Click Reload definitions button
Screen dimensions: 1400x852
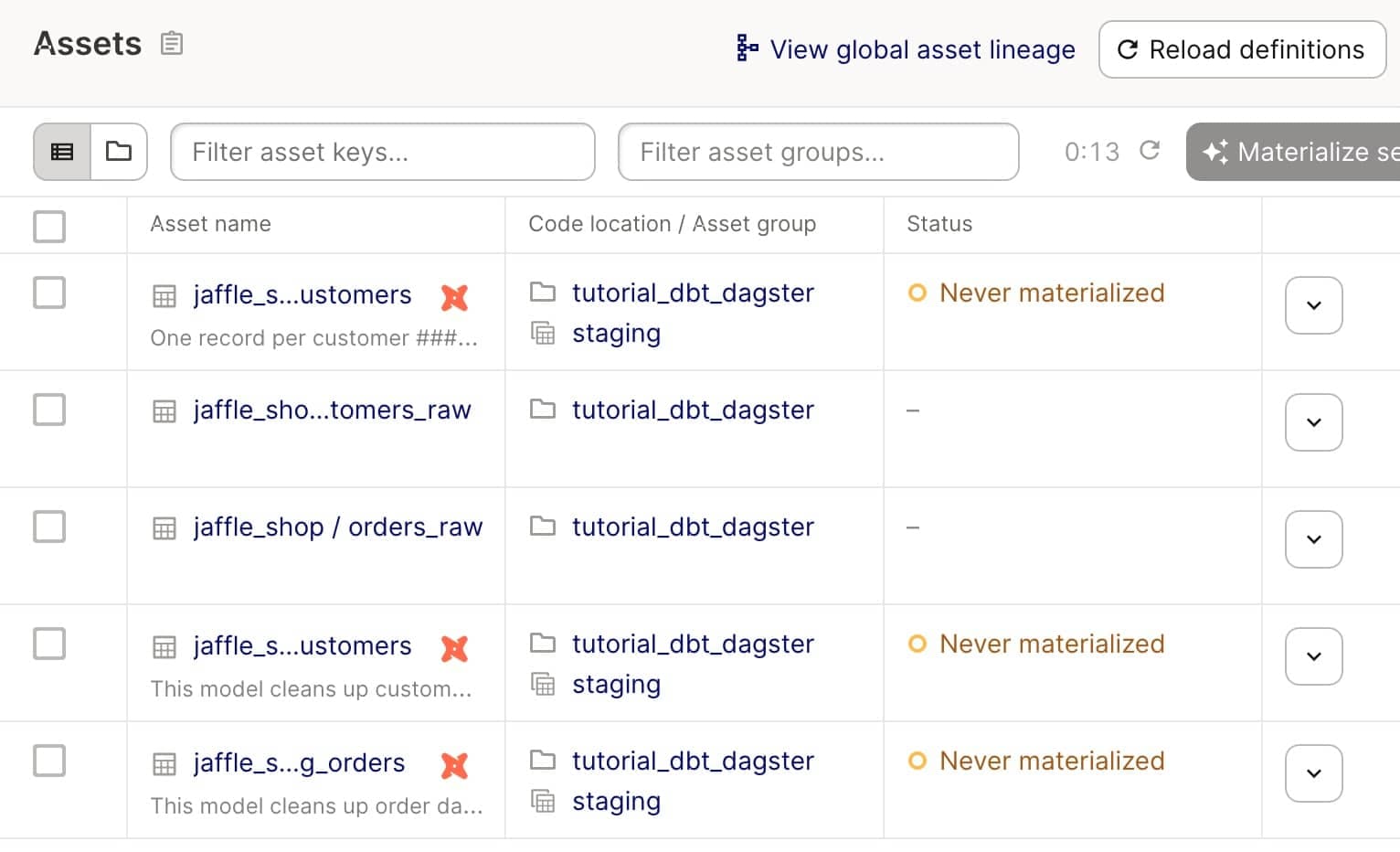point(1242,49)
